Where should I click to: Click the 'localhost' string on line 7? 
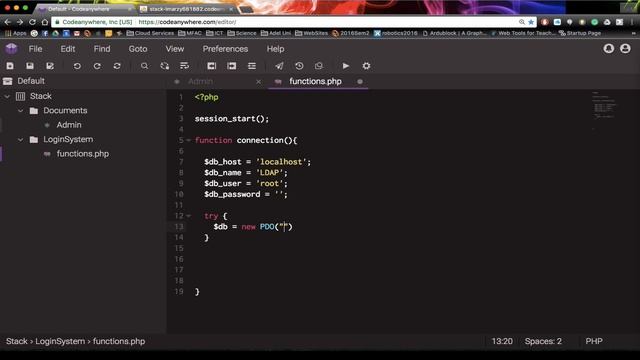[x=281, y=162]
